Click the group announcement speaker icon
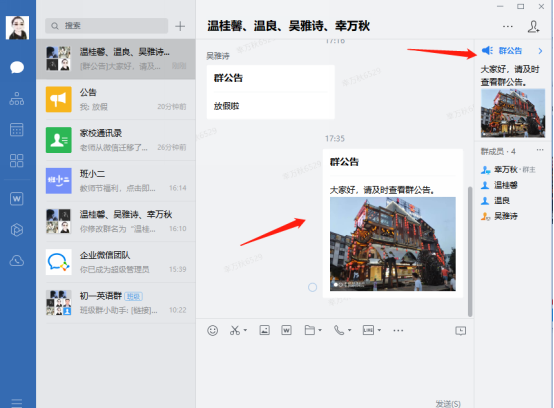 [x=488, y=51]
